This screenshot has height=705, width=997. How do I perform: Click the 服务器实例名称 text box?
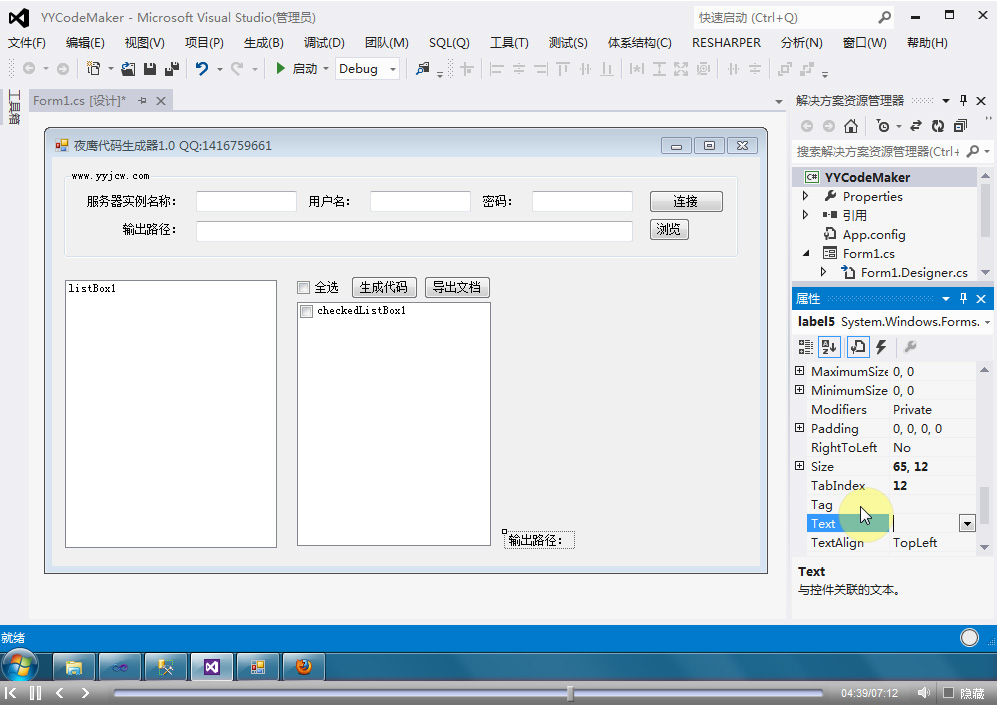pos(246,202)
